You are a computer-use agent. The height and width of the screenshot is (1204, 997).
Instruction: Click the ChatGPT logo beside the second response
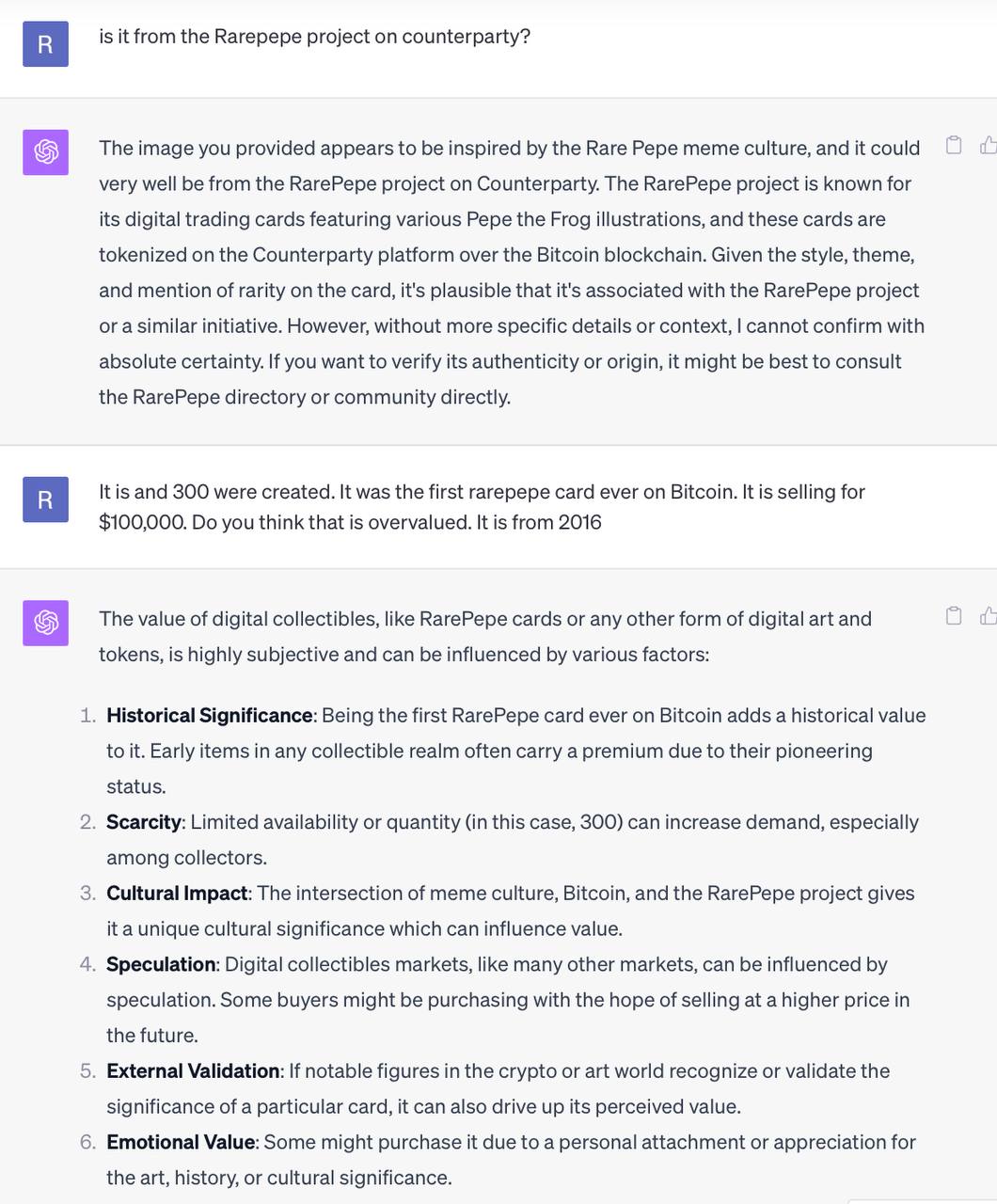[46, 623]
